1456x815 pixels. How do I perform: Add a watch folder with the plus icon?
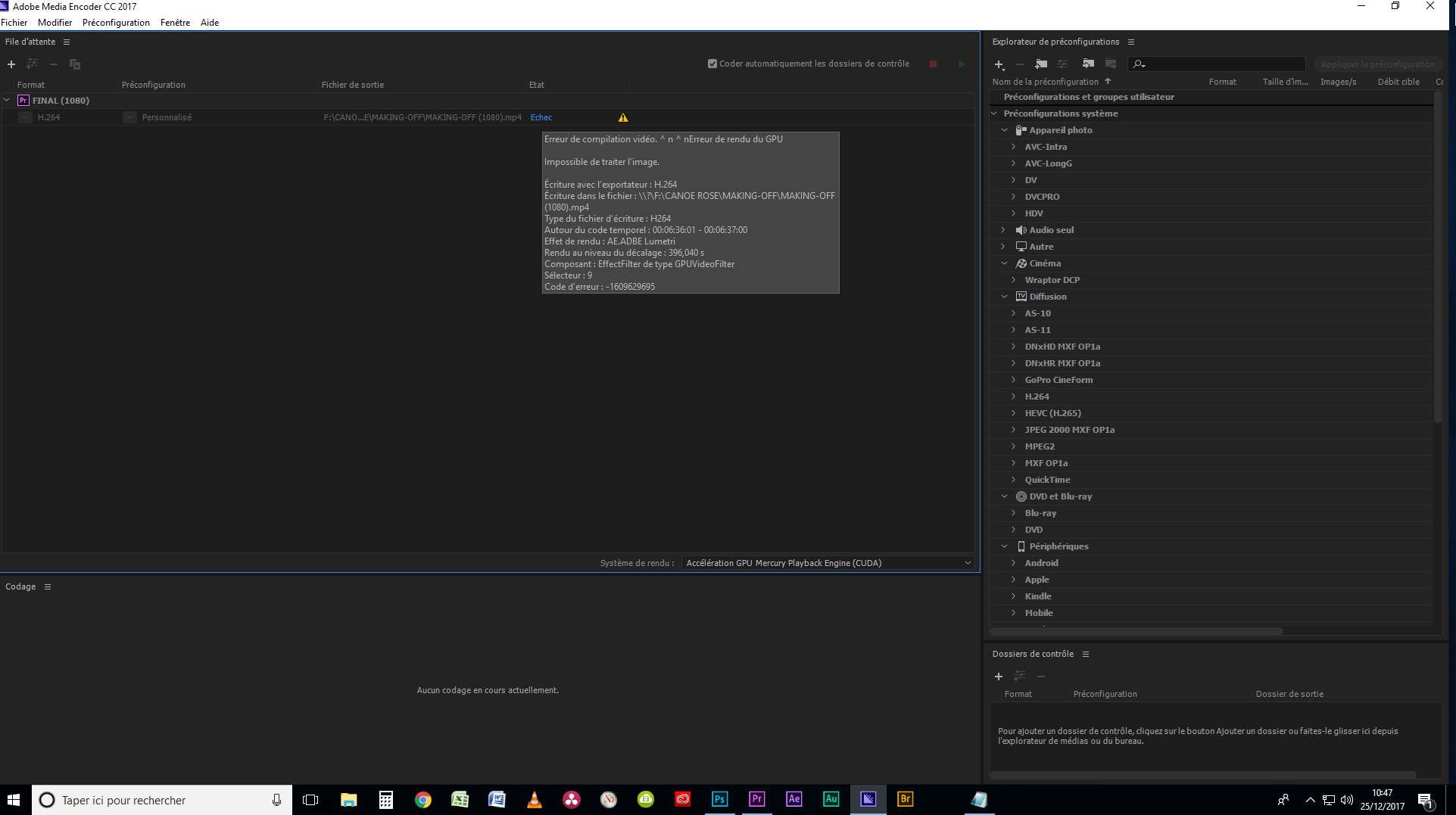tap(999, 677)
